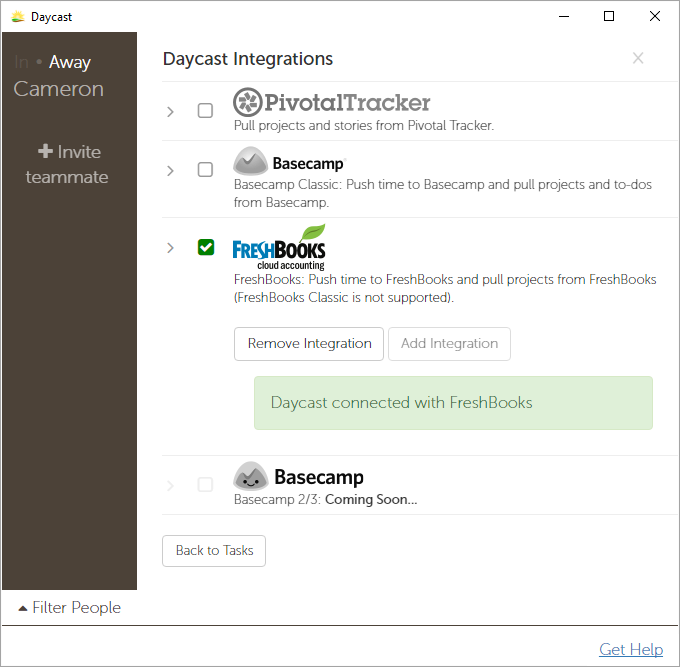Screen dimensions: 680x667
Task: Click the Add Integration button
Action: tap(449, 344)
